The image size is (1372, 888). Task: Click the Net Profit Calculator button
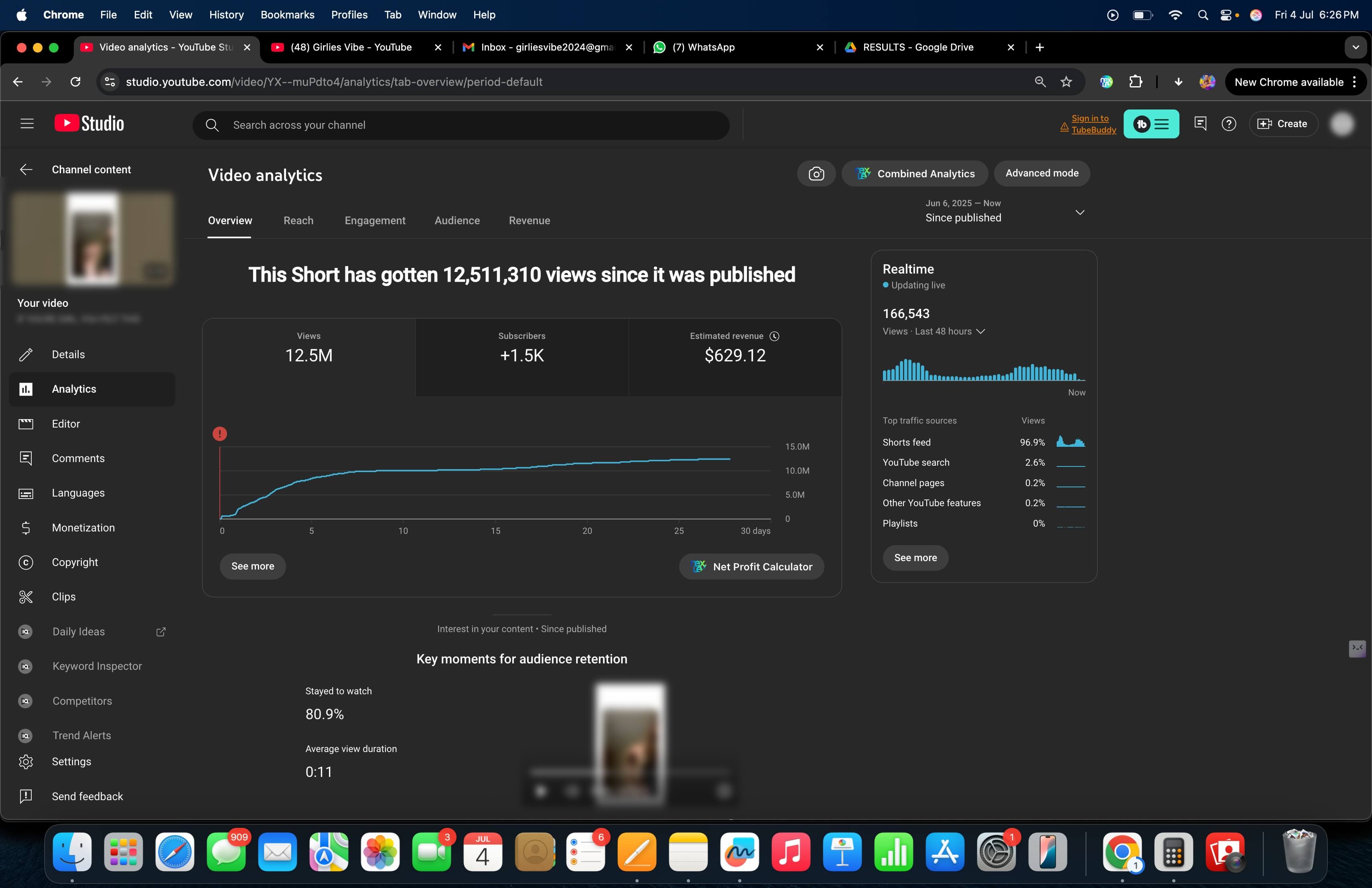(x=751, y=566)
